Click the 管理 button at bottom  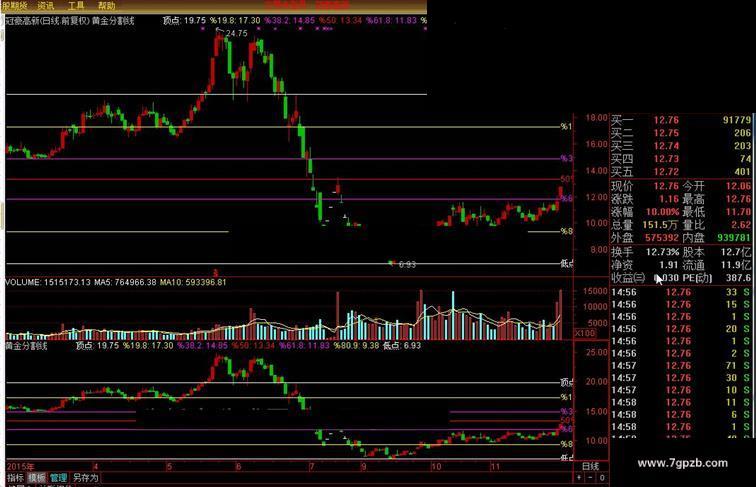tap(58, 478)
